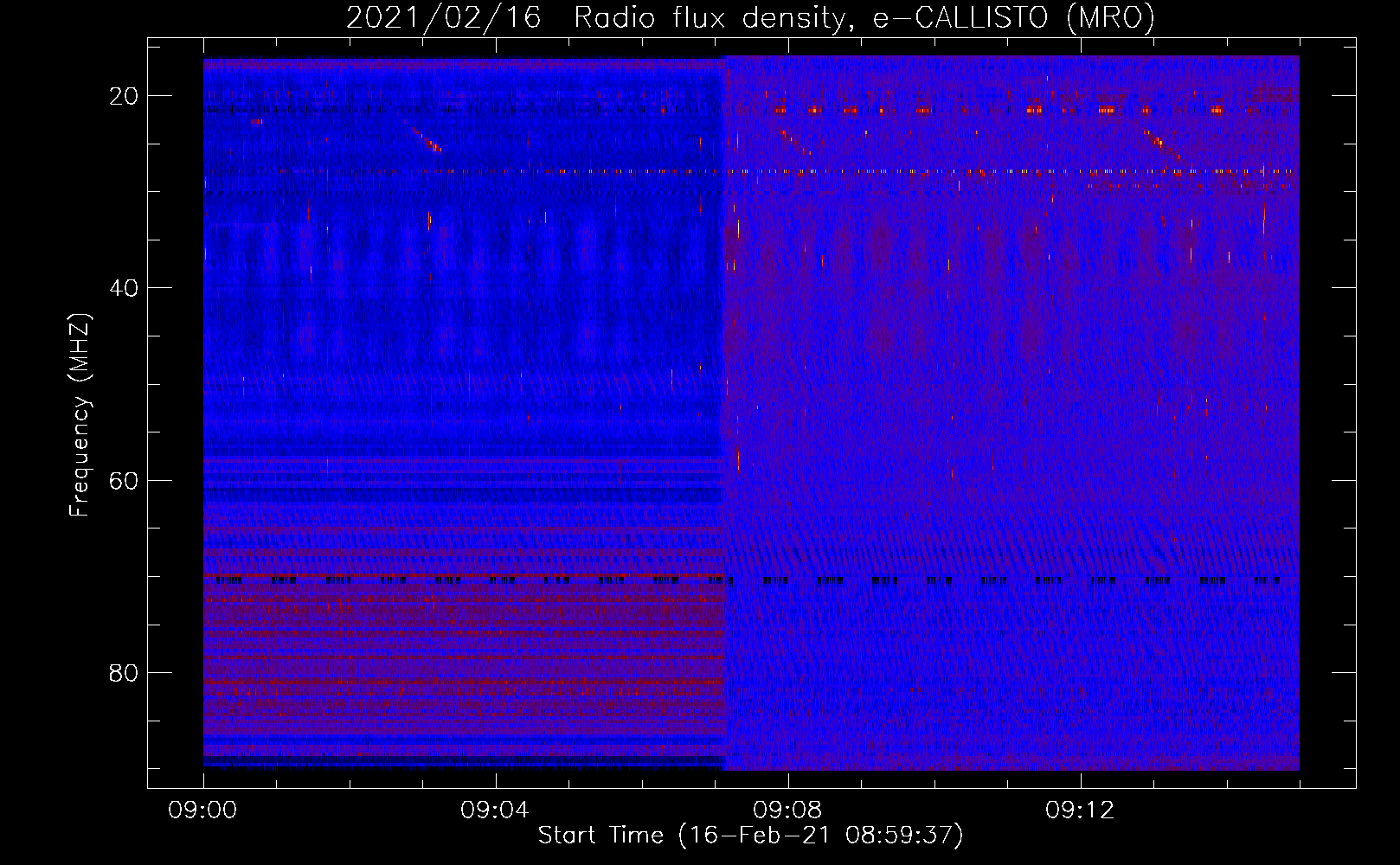Select the 09:12 time tick label

(x=1080, y=811)
